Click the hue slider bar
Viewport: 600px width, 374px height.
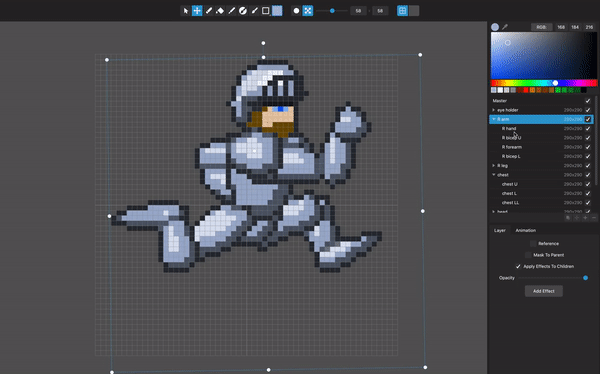544,83
